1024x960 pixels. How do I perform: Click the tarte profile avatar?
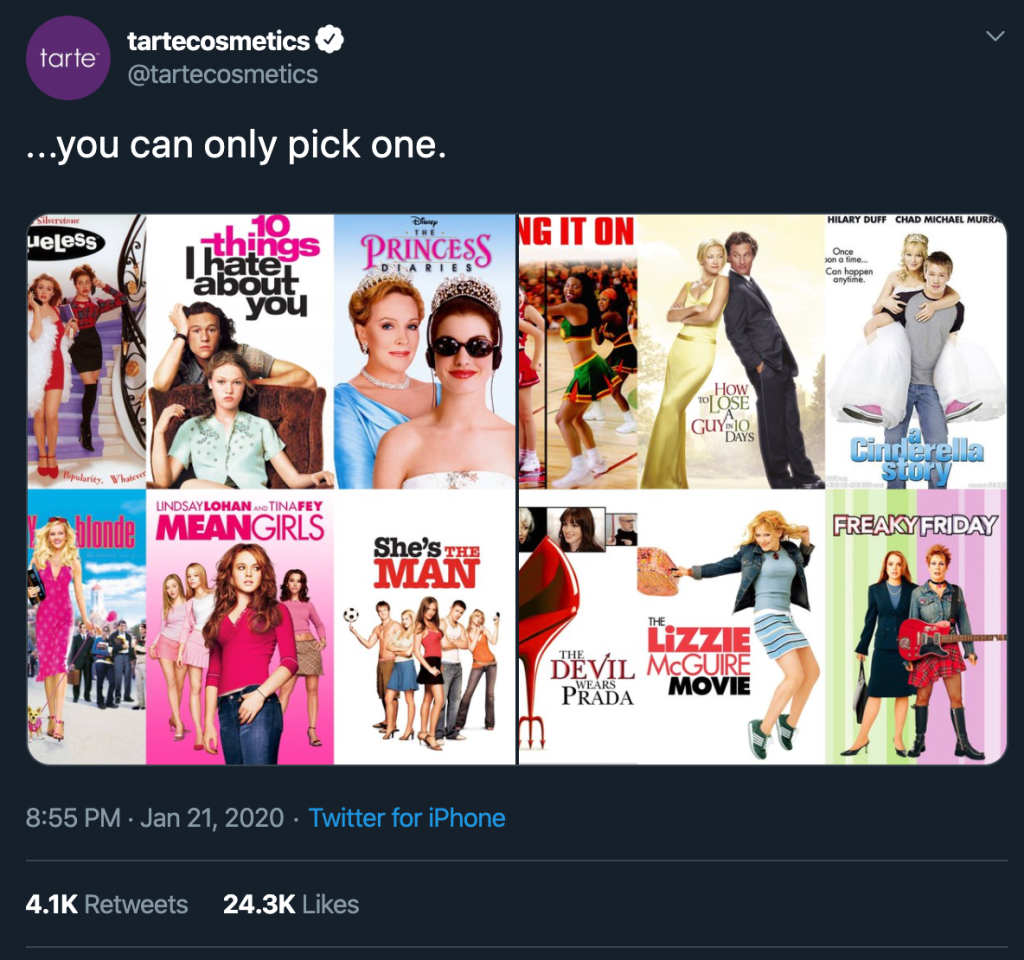pyautogui.click(x=69, y=58)
